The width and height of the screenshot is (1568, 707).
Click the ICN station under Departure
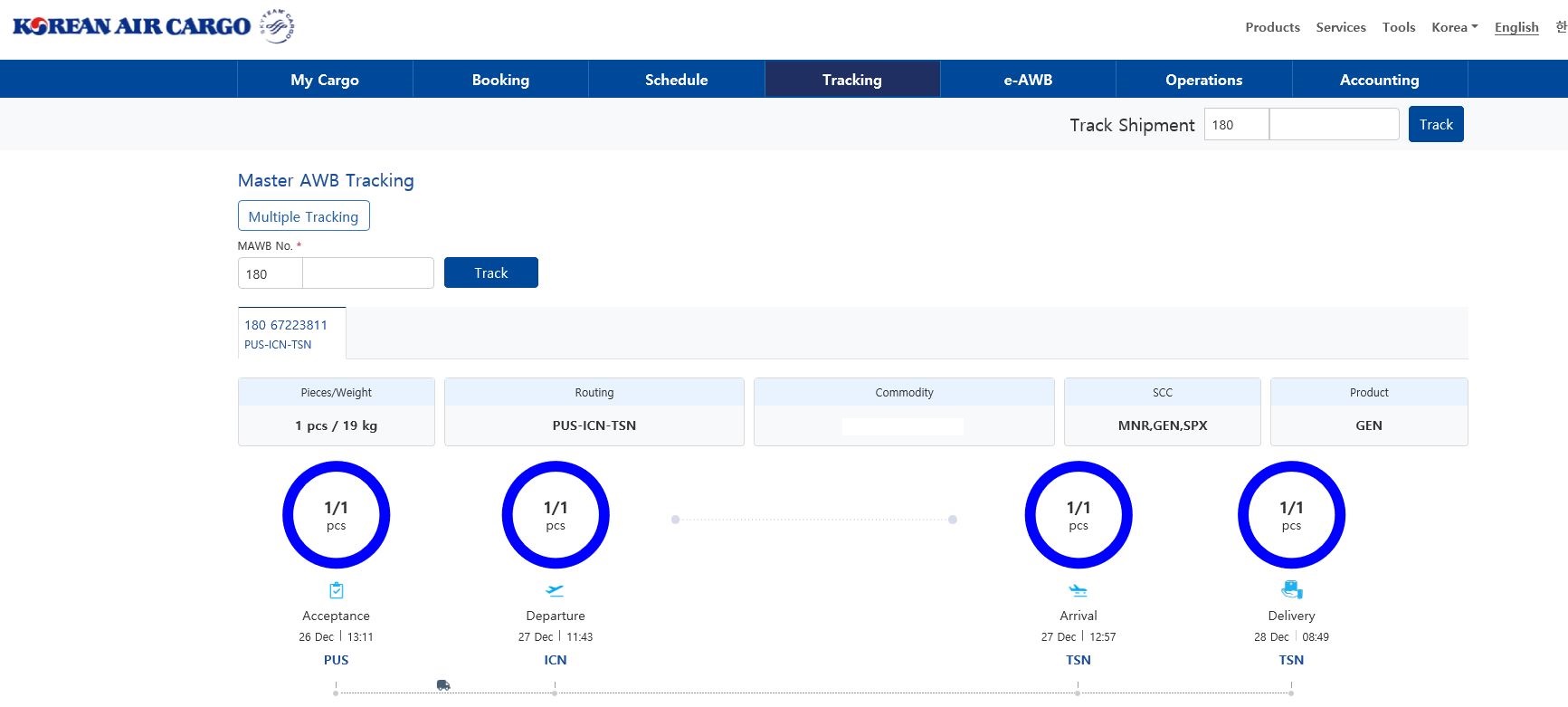[556, 660]
